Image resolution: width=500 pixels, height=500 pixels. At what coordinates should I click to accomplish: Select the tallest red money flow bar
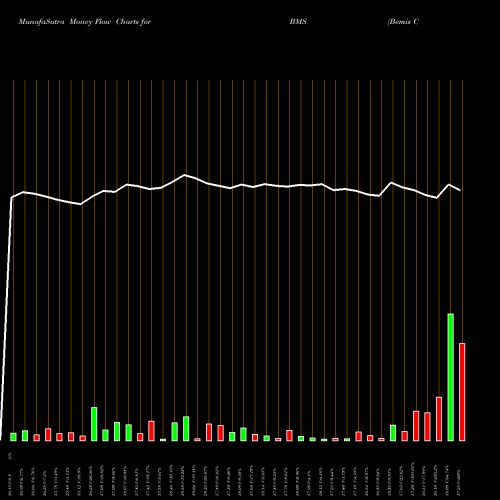point(462,392)
